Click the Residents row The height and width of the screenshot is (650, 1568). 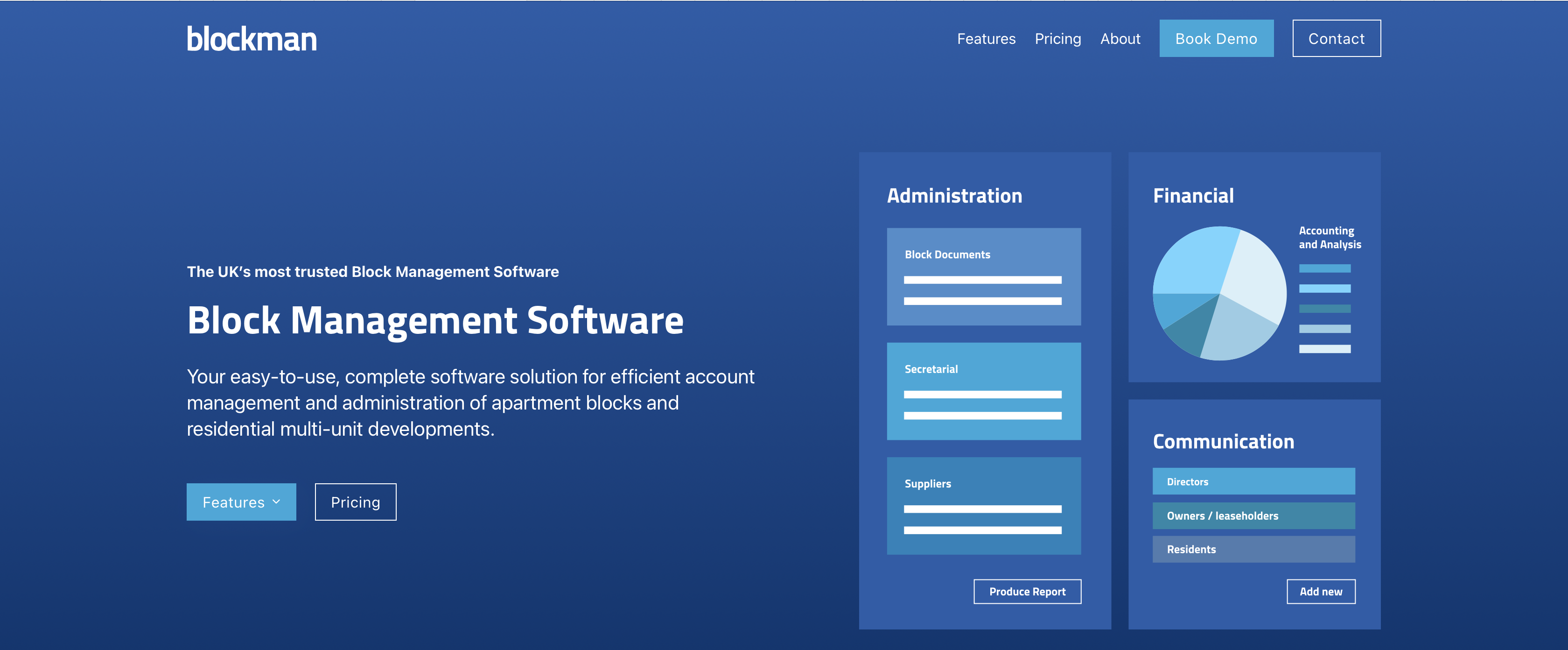tap(1254, 549)
